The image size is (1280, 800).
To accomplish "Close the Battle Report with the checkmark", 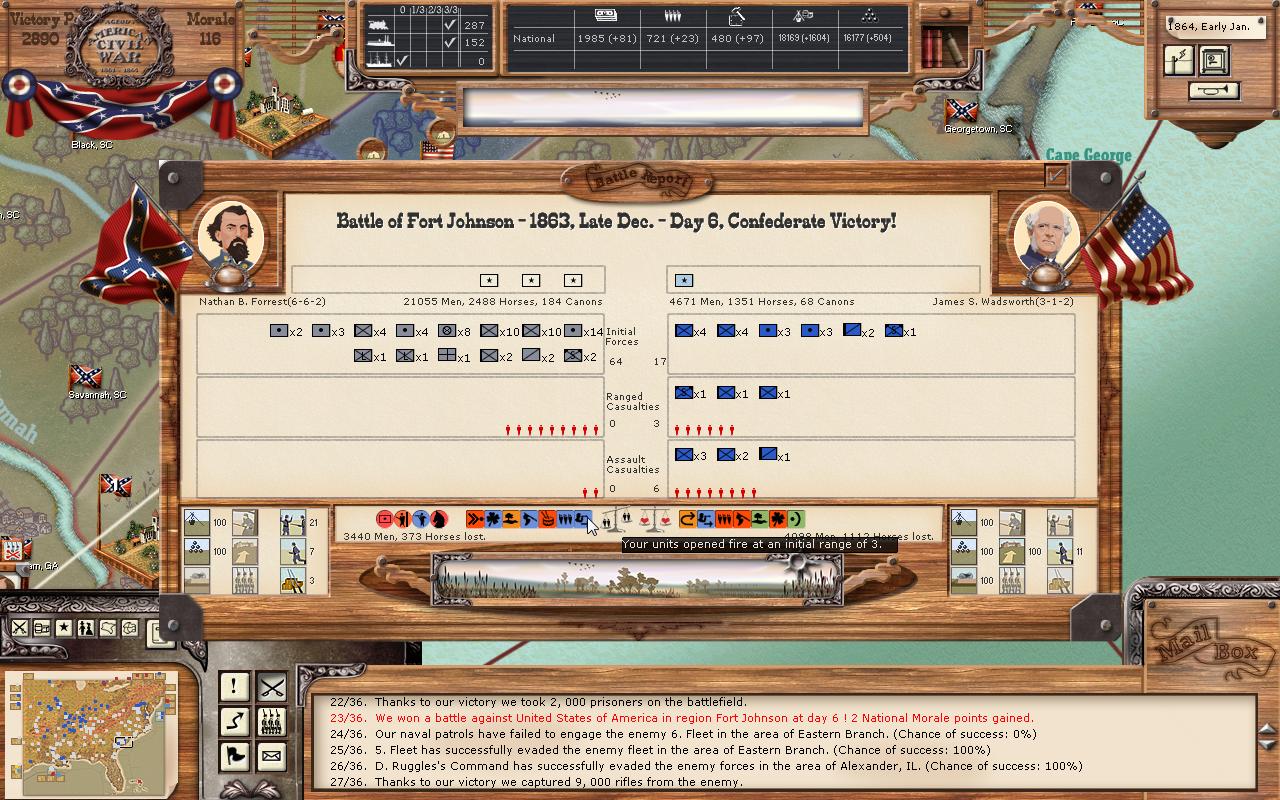I will pyautogui.click(x=1055, y=176).
